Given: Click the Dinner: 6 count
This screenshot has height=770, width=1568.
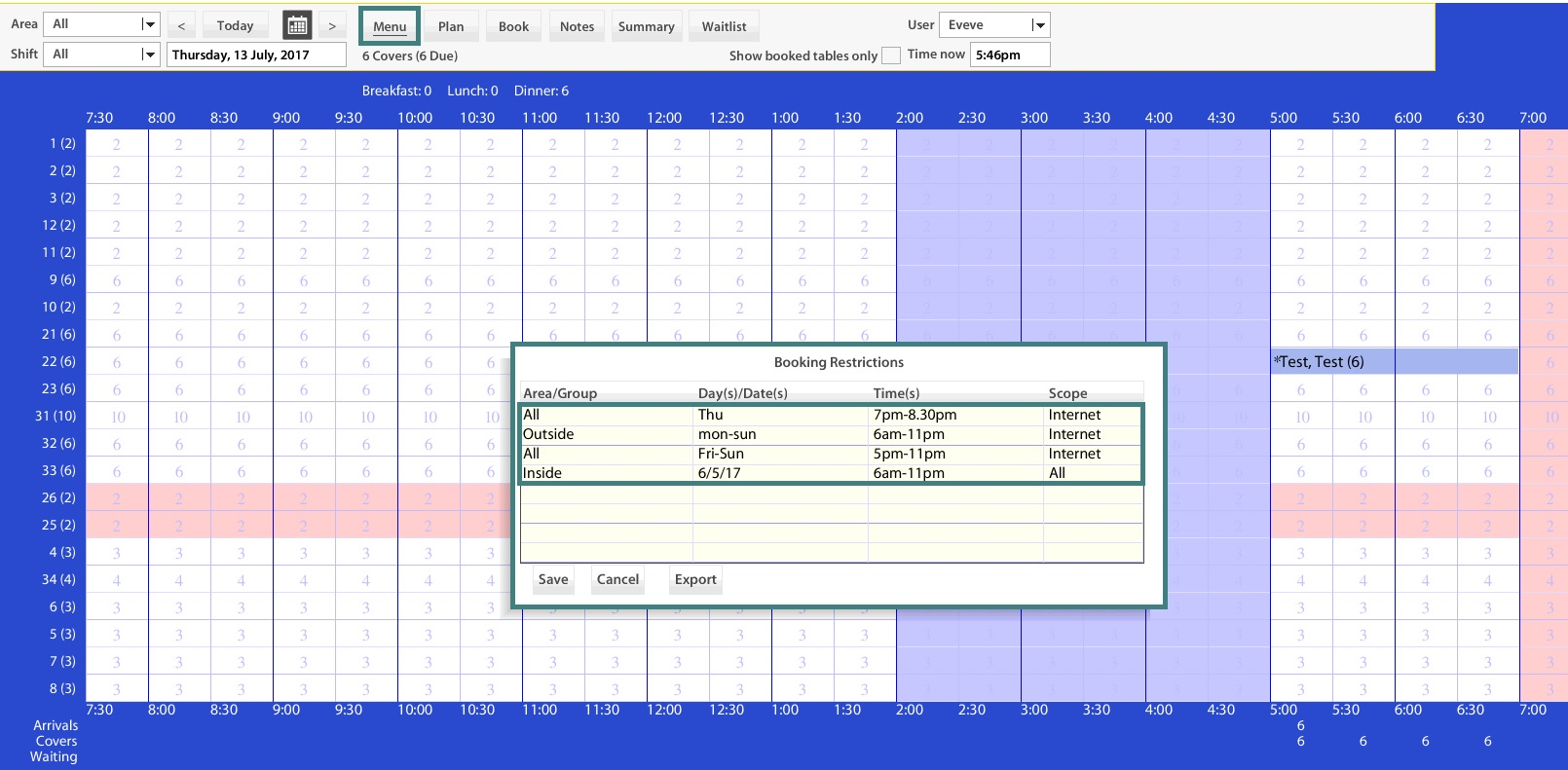Looking at the screenshot, I should (541, 91).
